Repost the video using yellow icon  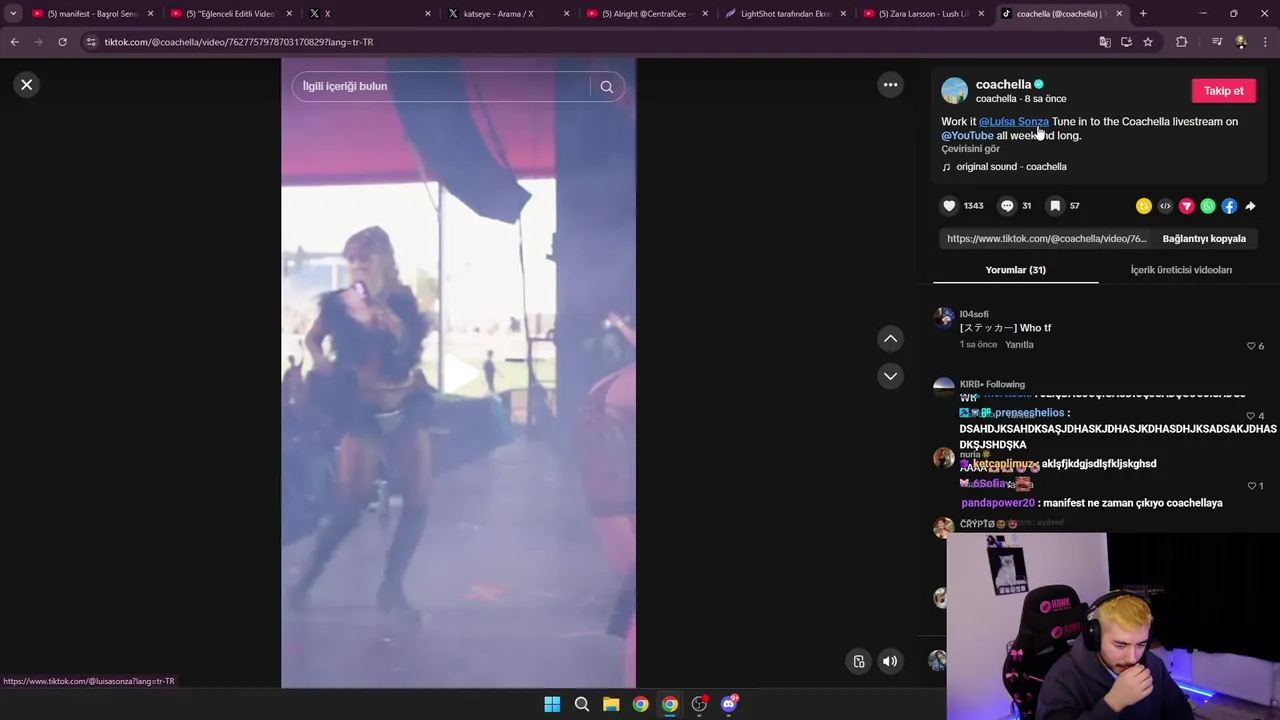tap(1144, 206)
